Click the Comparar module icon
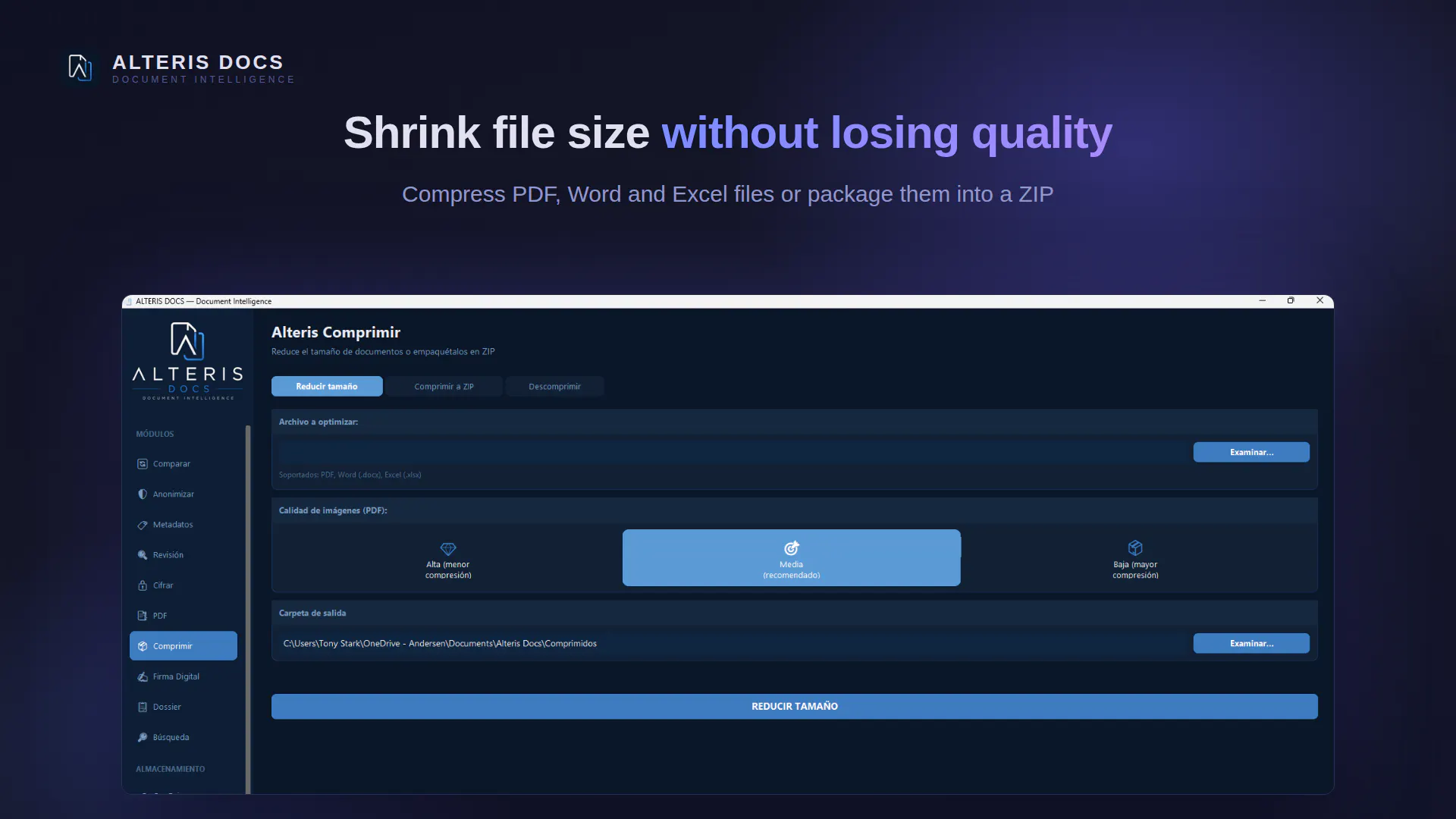1456x819 pixels. (x=142, y=464)
